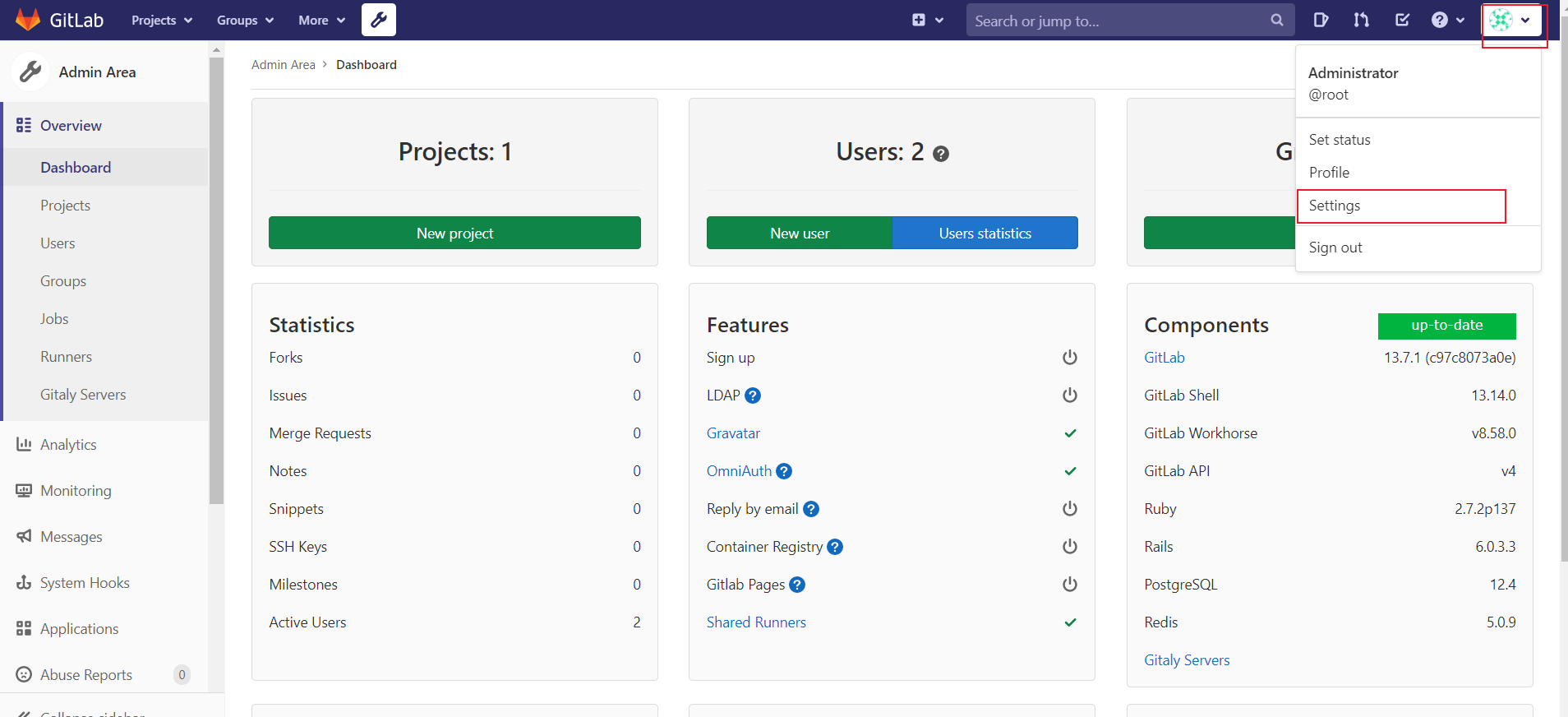The width and height of the screenshot is (1568, 717).
Task: Expand the Groups dropdown in navbar
Action: pos(245,20)
